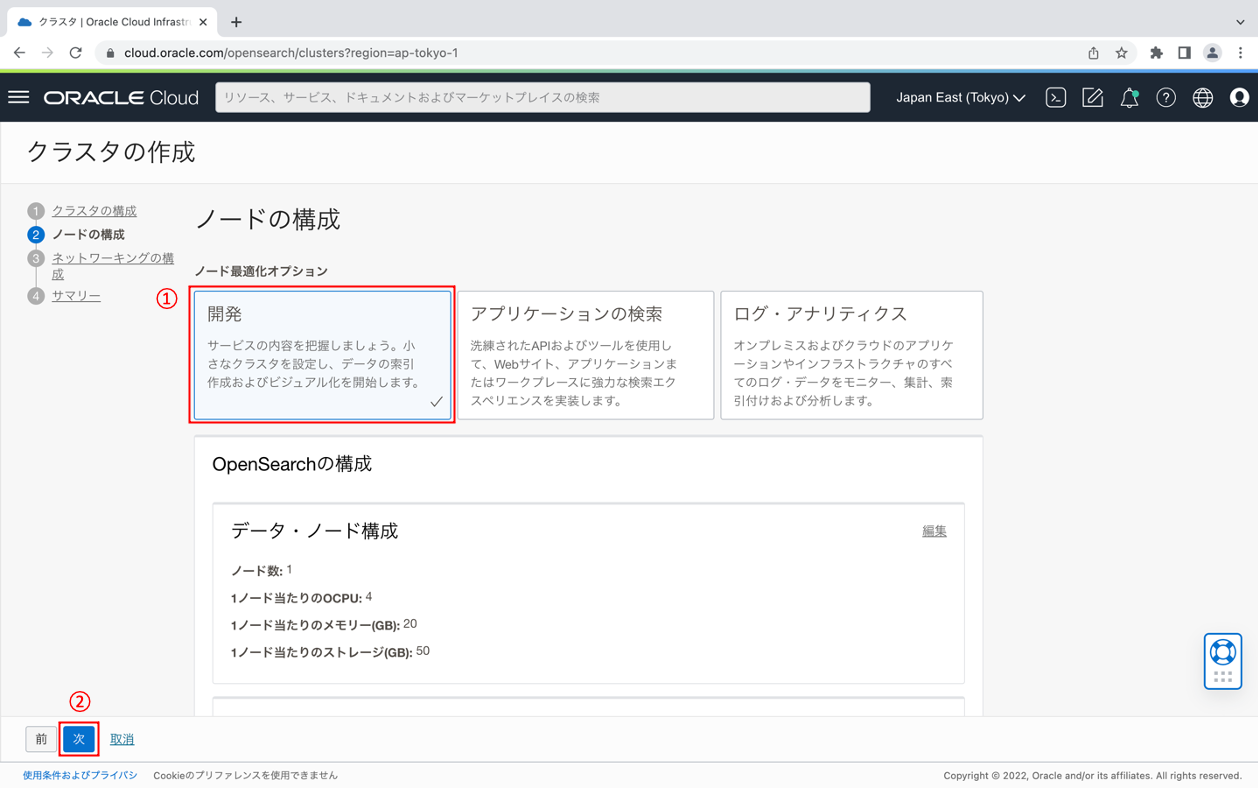Open the Japan East (Tokyo) region dropdown

click(x=958, y=97)
